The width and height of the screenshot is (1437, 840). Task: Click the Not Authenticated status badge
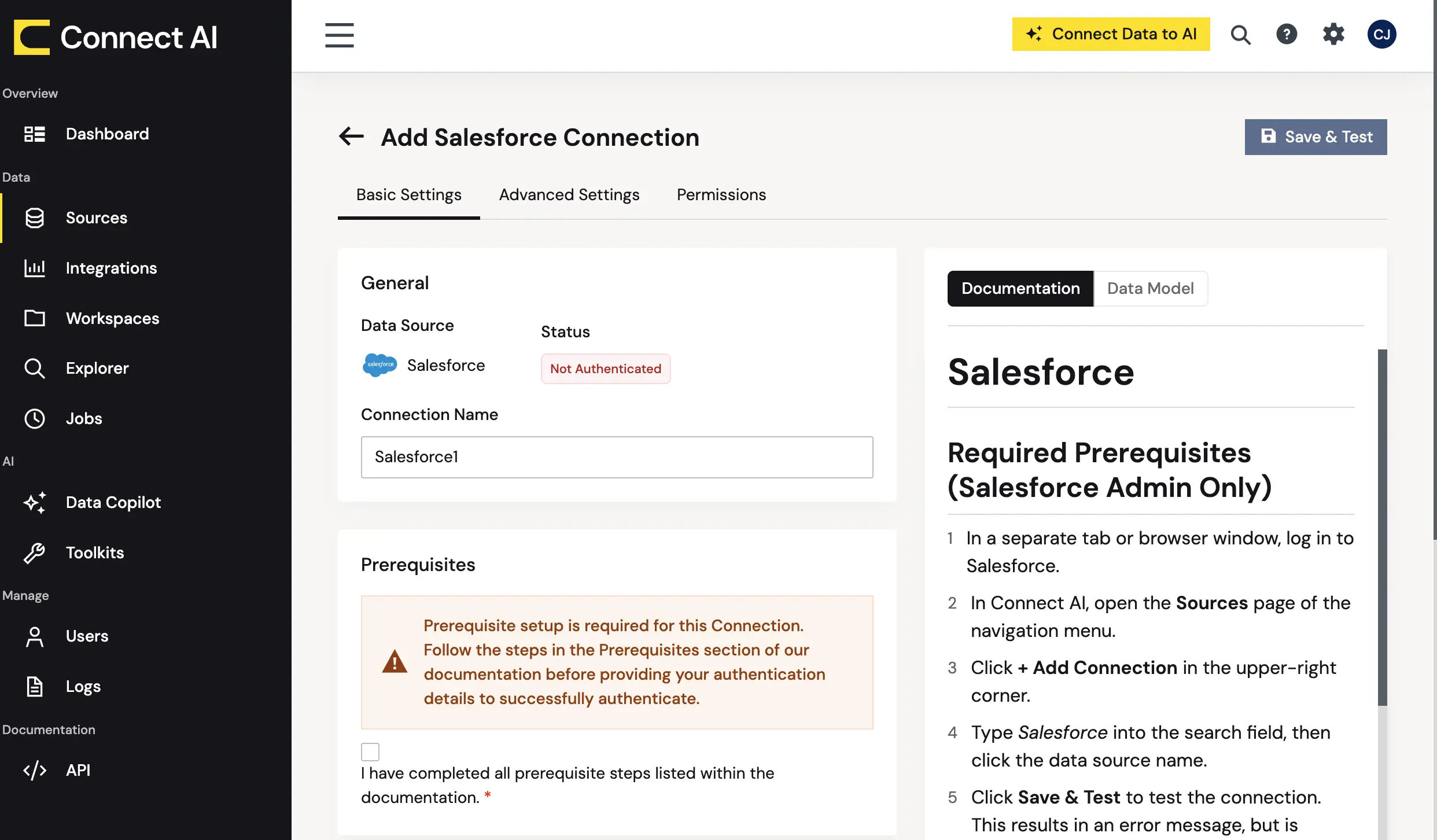pyautogui.click(x=606, y=369)
